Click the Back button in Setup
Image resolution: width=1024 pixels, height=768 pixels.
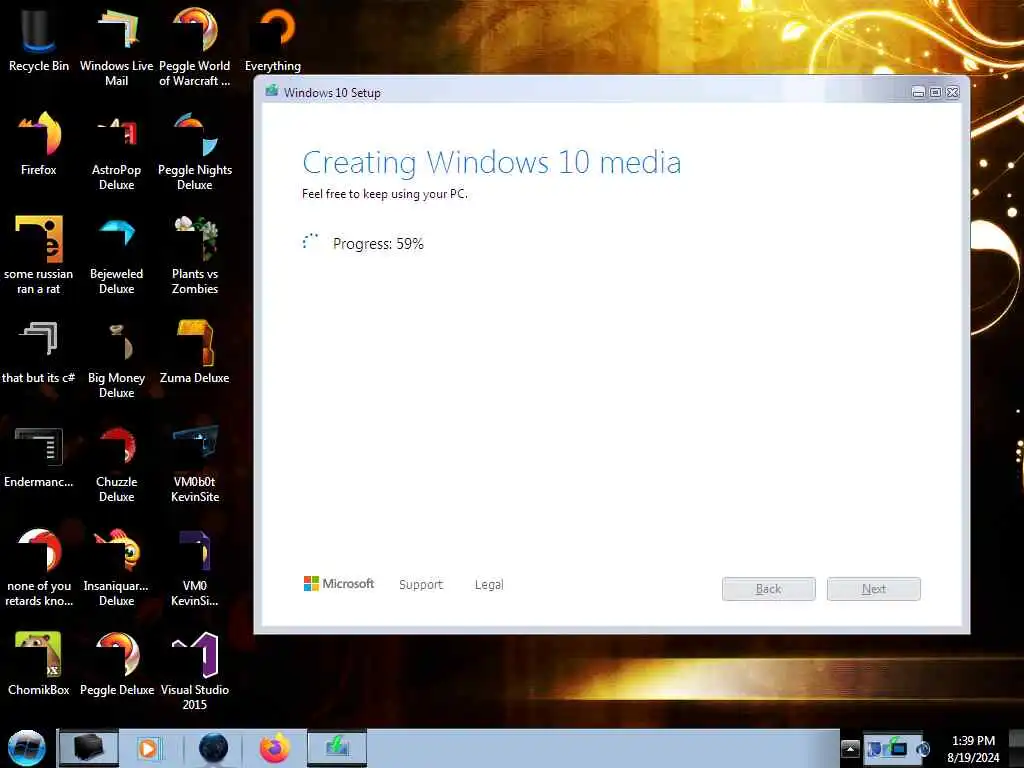pos(769,589)
